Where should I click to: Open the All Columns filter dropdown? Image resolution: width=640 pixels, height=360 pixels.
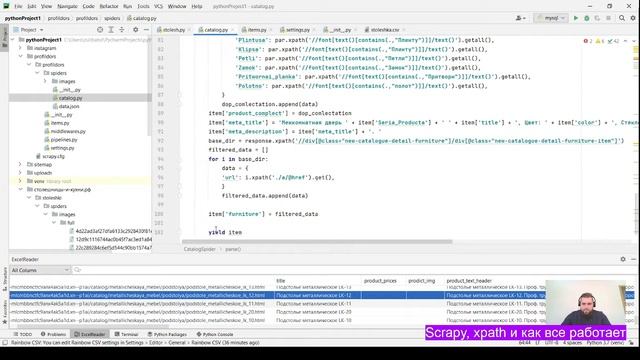40,270
